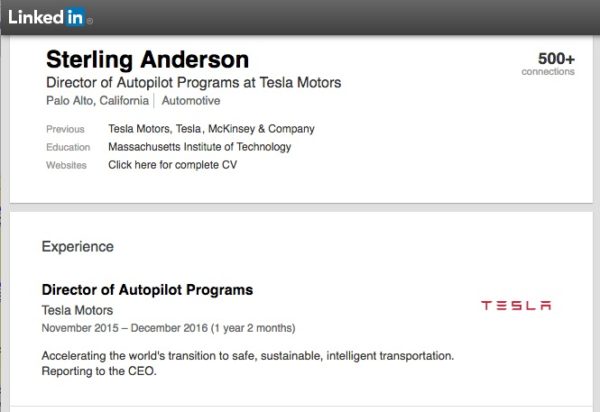Click the word 'connections' under 500+
The image size is (600, 412).
pyautogui.click(x=548, y=72)
